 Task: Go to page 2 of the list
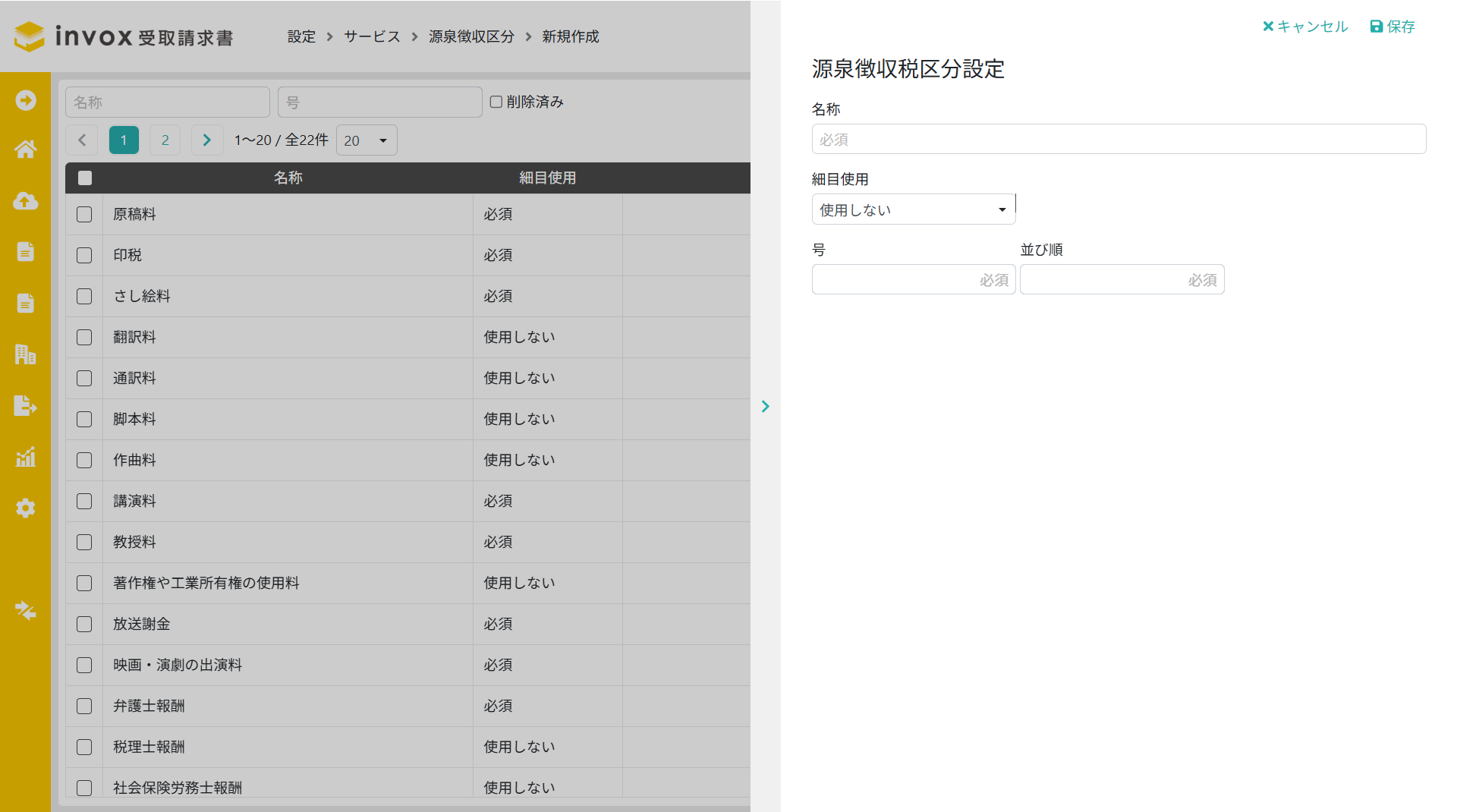click(165, 140)
